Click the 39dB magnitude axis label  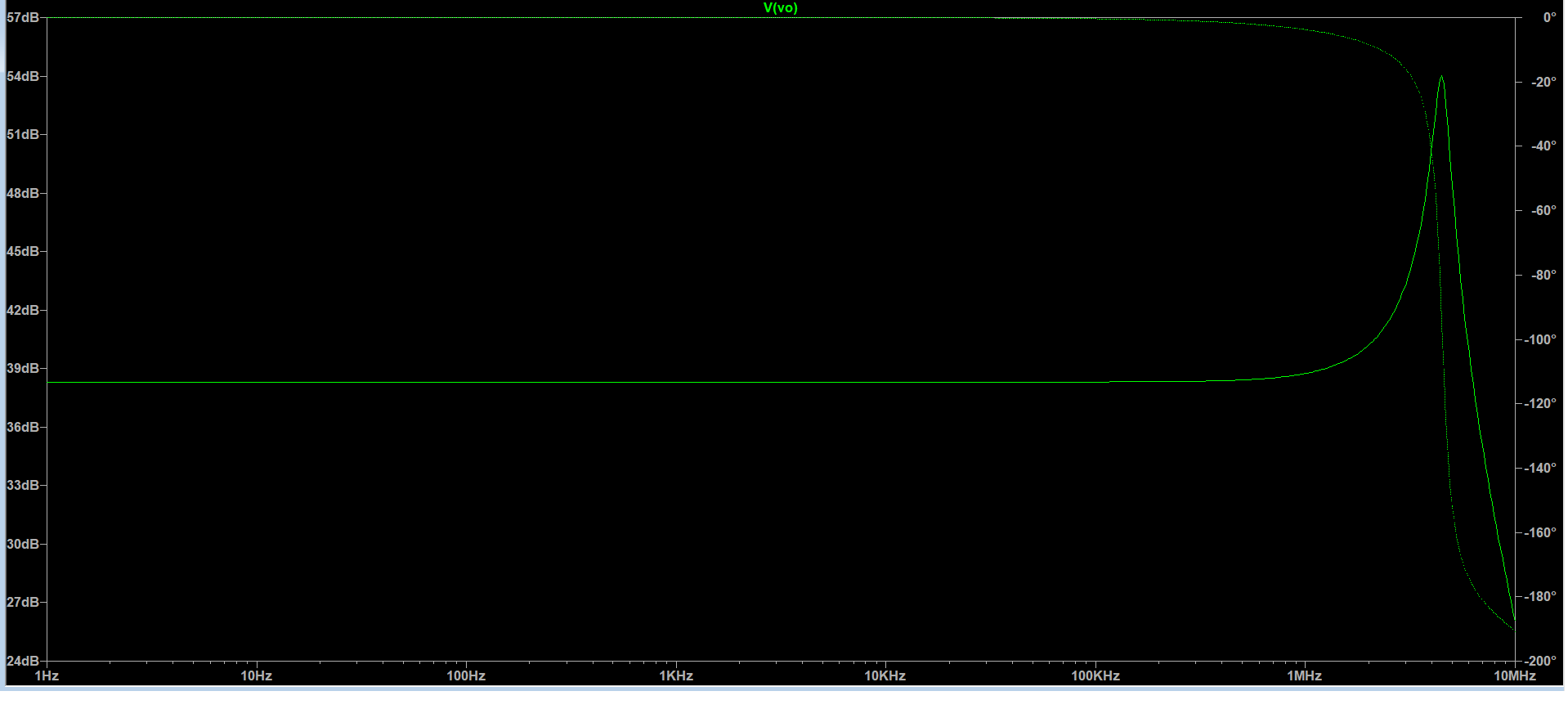(x=23, y=368)
